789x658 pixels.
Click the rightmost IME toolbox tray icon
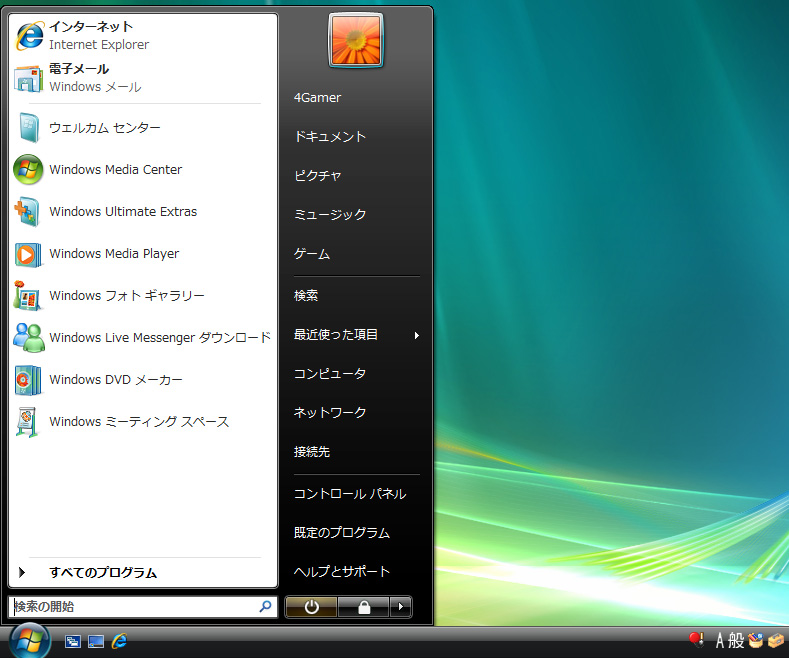tap(776, 640)
